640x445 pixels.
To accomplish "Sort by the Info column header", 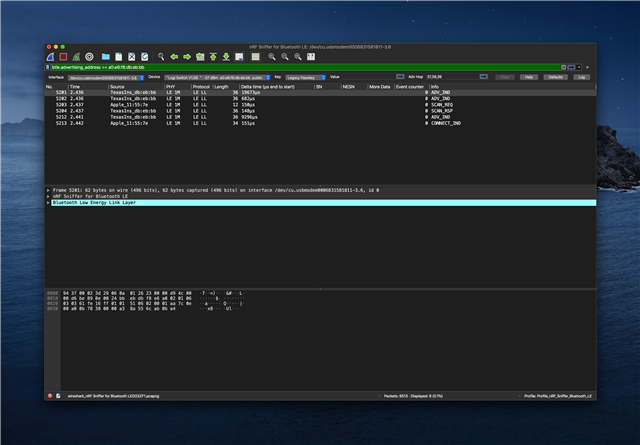I will (x=512, y=87).
